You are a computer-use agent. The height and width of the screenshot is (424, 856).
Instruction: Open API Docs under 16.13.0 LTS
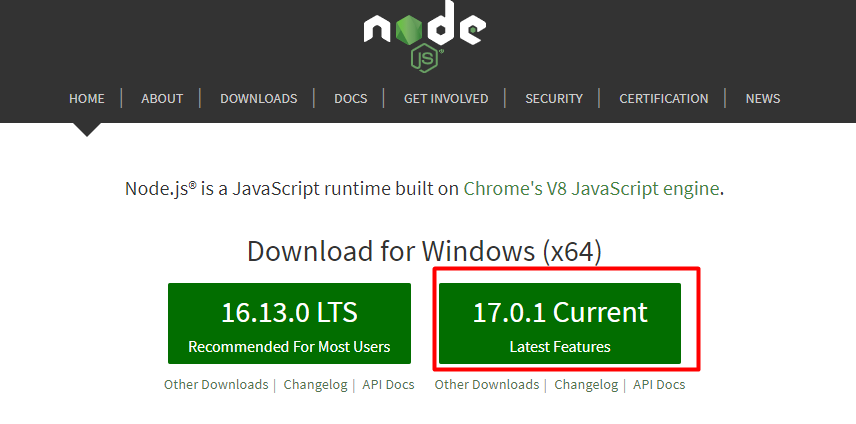click(x=388, y=385)
